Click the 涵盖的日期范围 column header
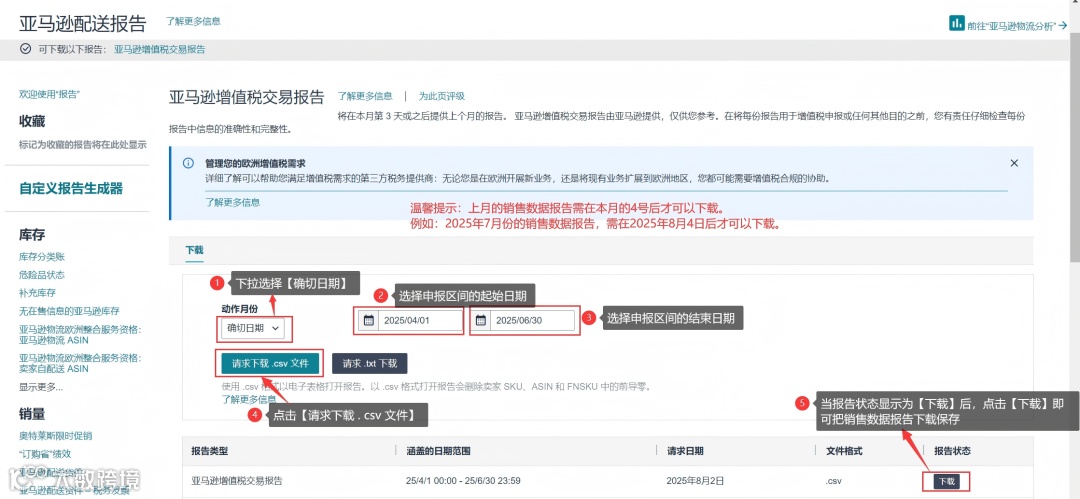Image resolution: width=1080 pixels, height=499 pixels. pyautogui.click(x=439, y=451)
